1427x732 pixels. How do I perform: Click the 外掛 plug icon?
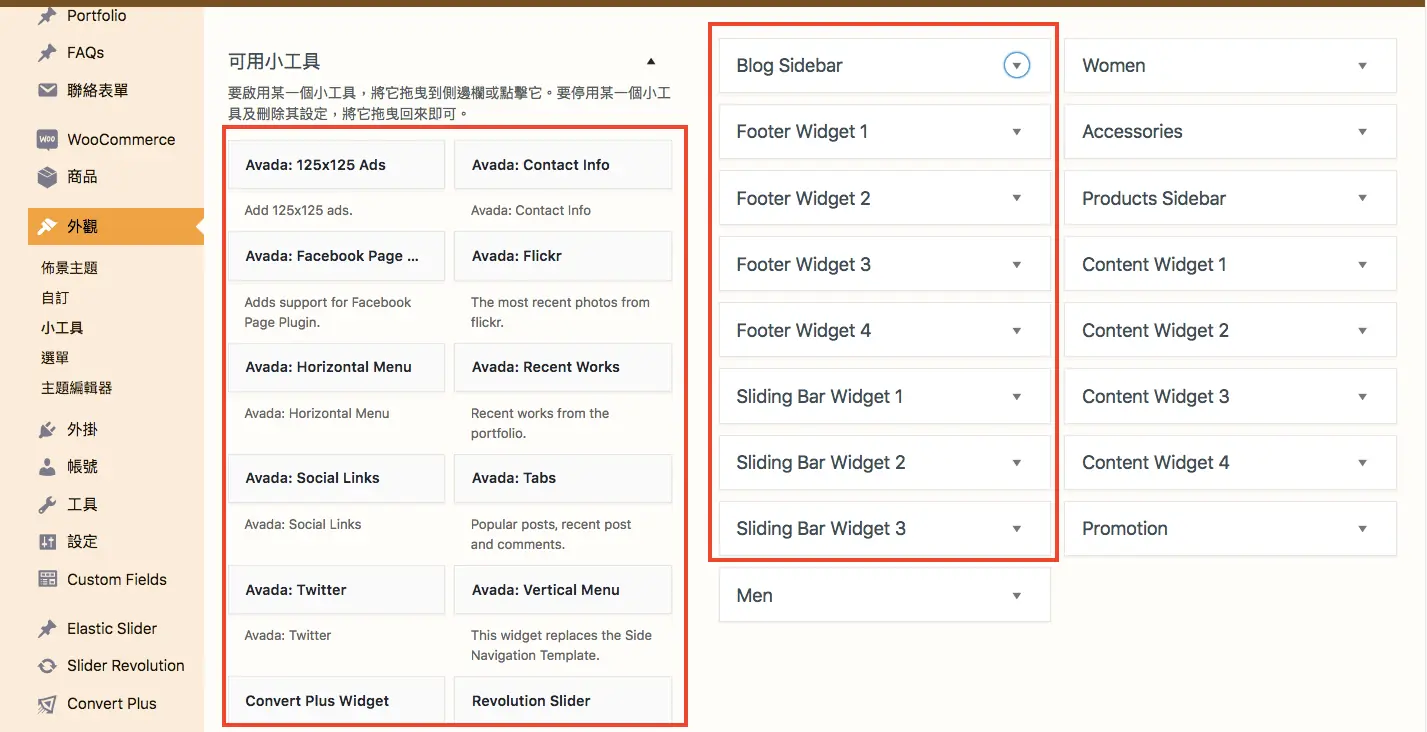tap(47, 430)
